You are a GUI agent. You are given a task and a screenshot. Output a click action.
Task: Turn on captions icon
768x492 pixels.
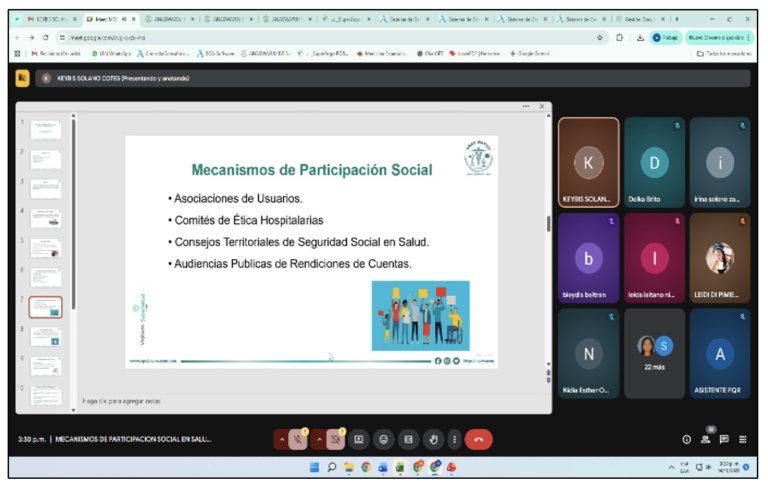click(x=408, y=439)
